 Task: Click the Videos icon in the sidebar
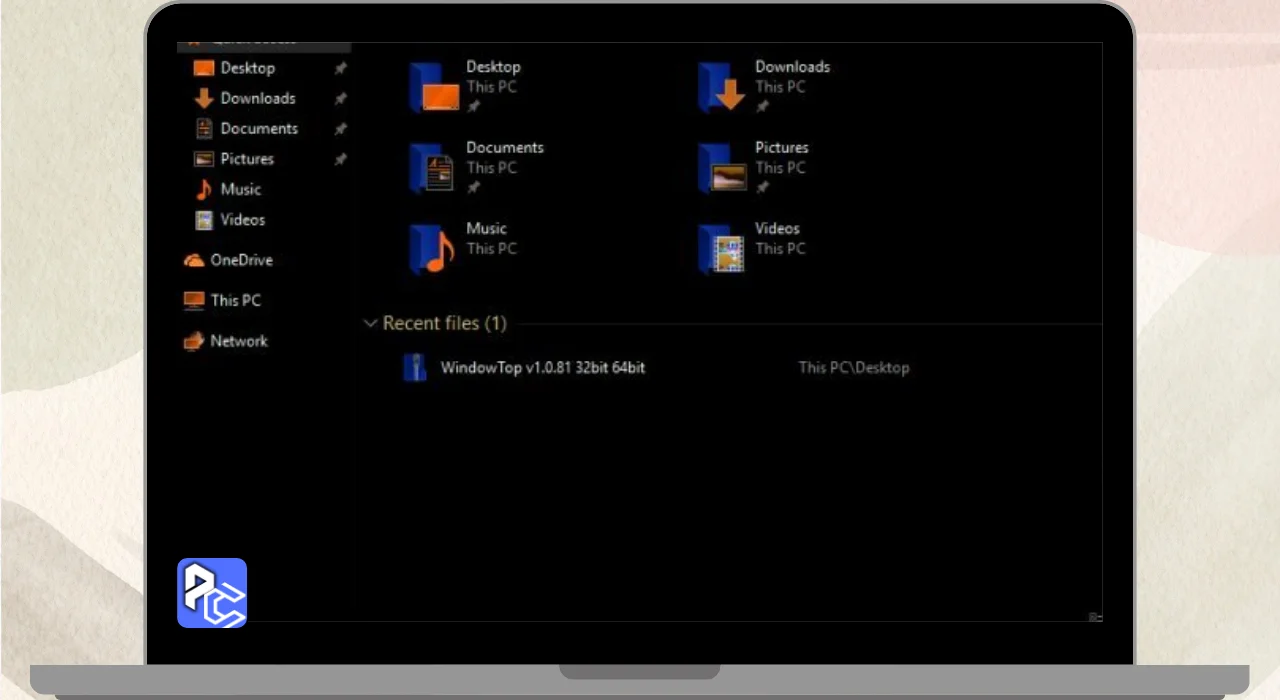tap(204, 220)
